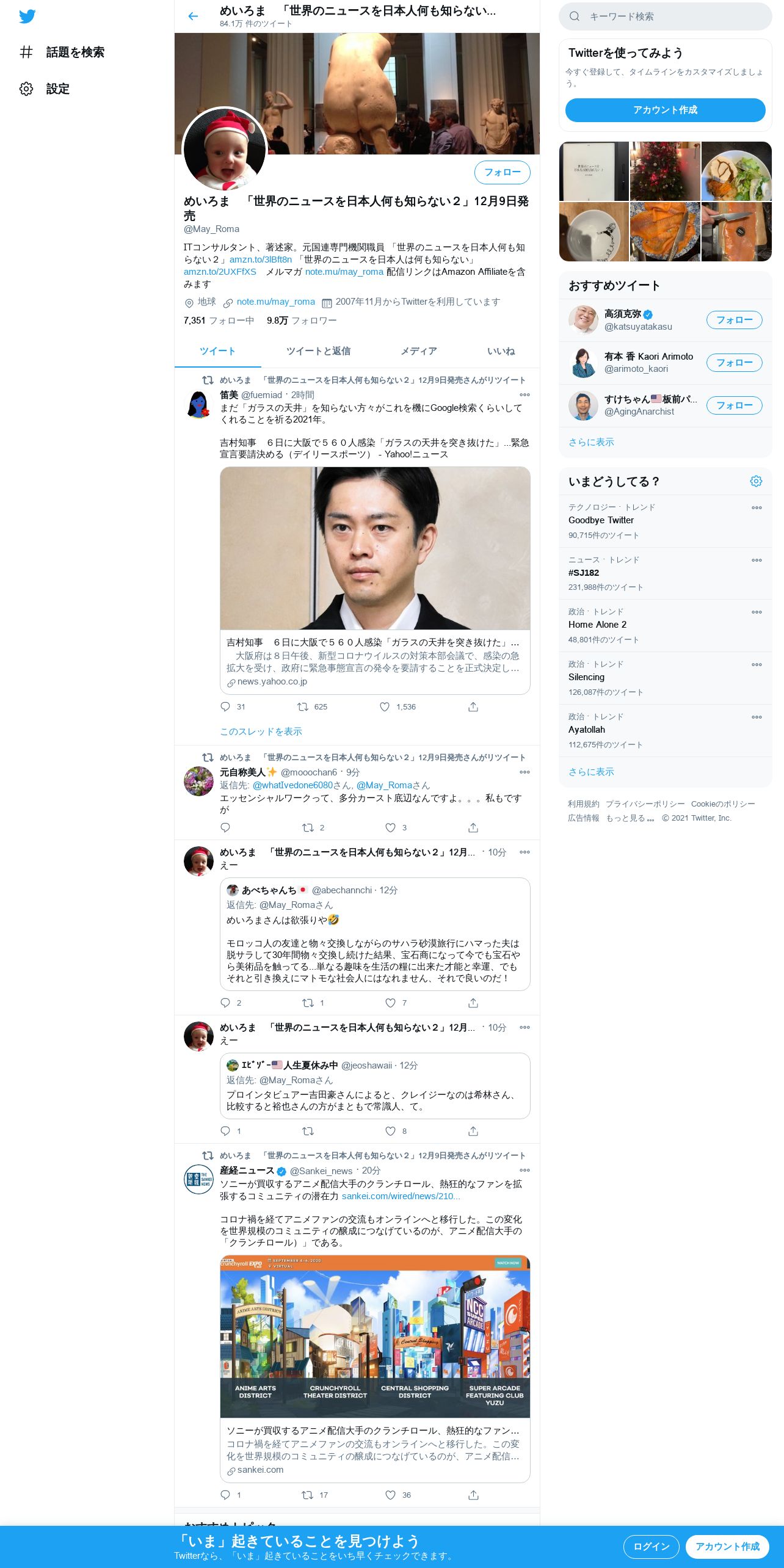
Task: Open このスレッドを表示 link
Action: pos(261,731)
